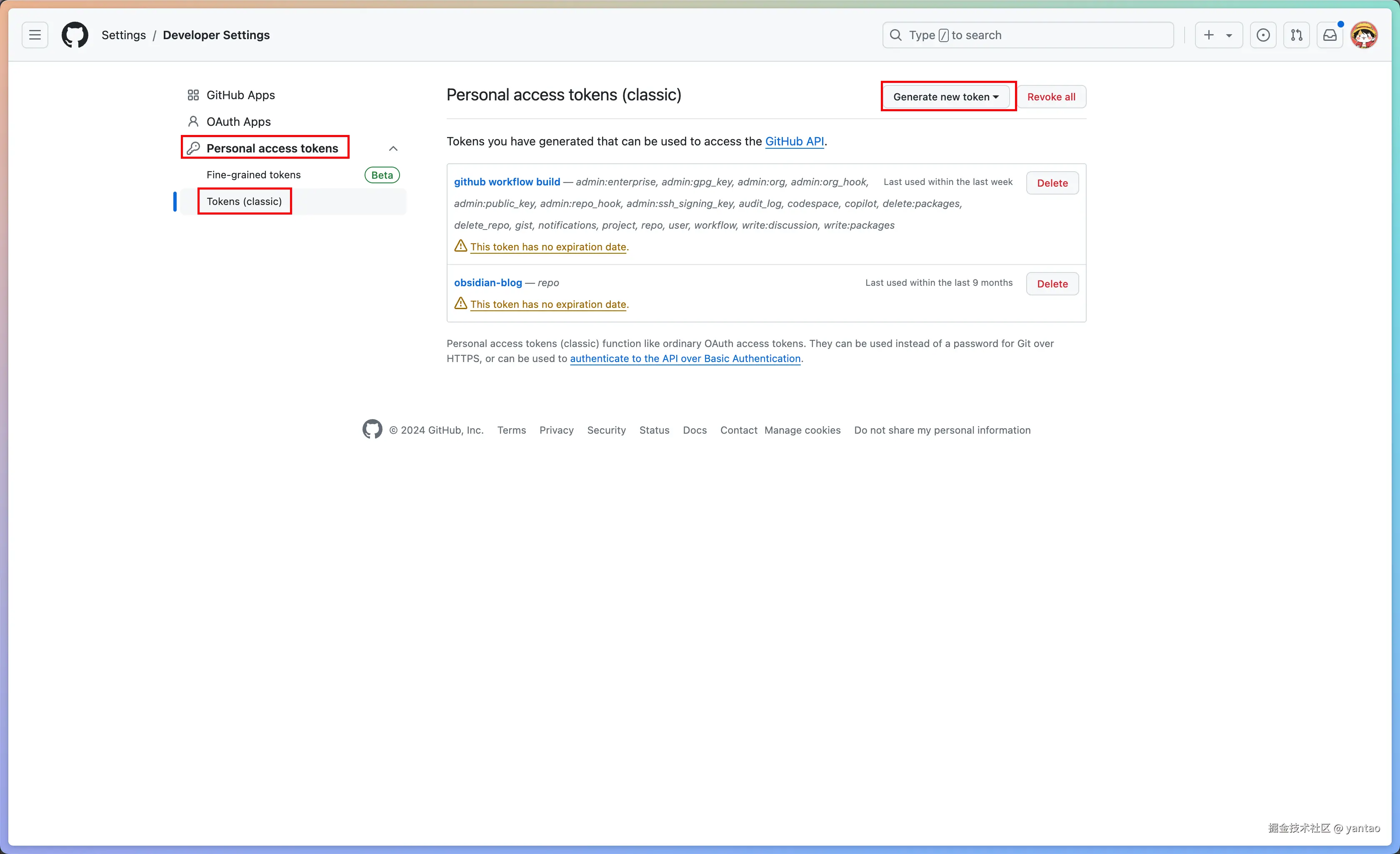
Task: Open the Issues icon in the header
Action: click(x=1262, y=35)
